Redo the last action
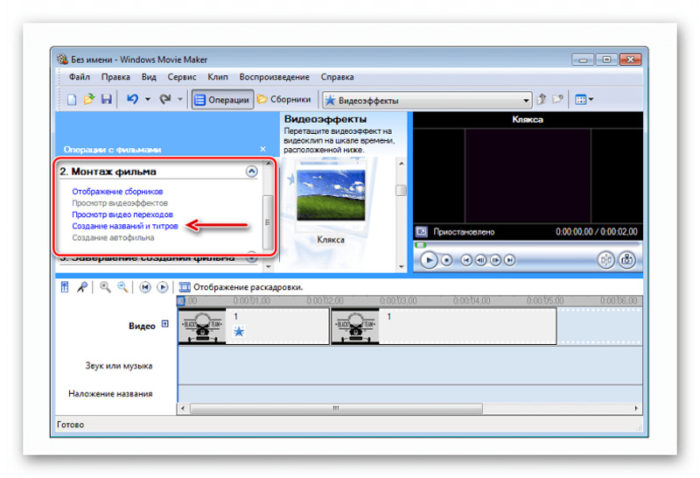The height and width of the screenshot is (478, 700). [165, 99]
